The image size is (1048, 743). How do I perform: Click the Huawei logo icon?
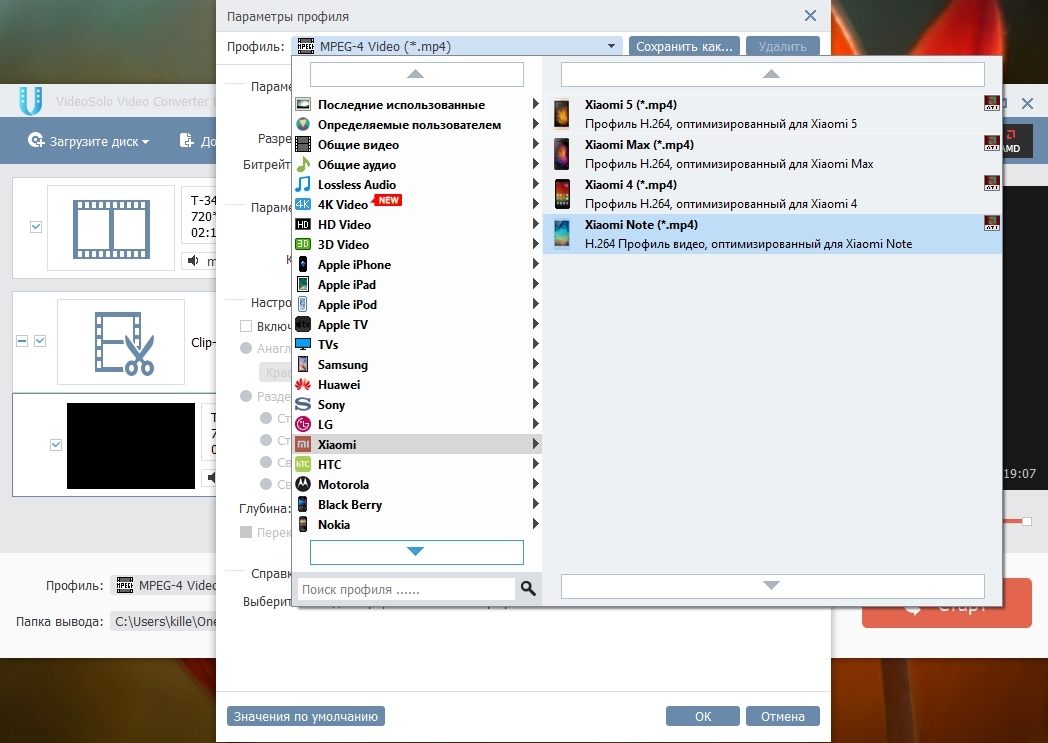coord(303,385)
